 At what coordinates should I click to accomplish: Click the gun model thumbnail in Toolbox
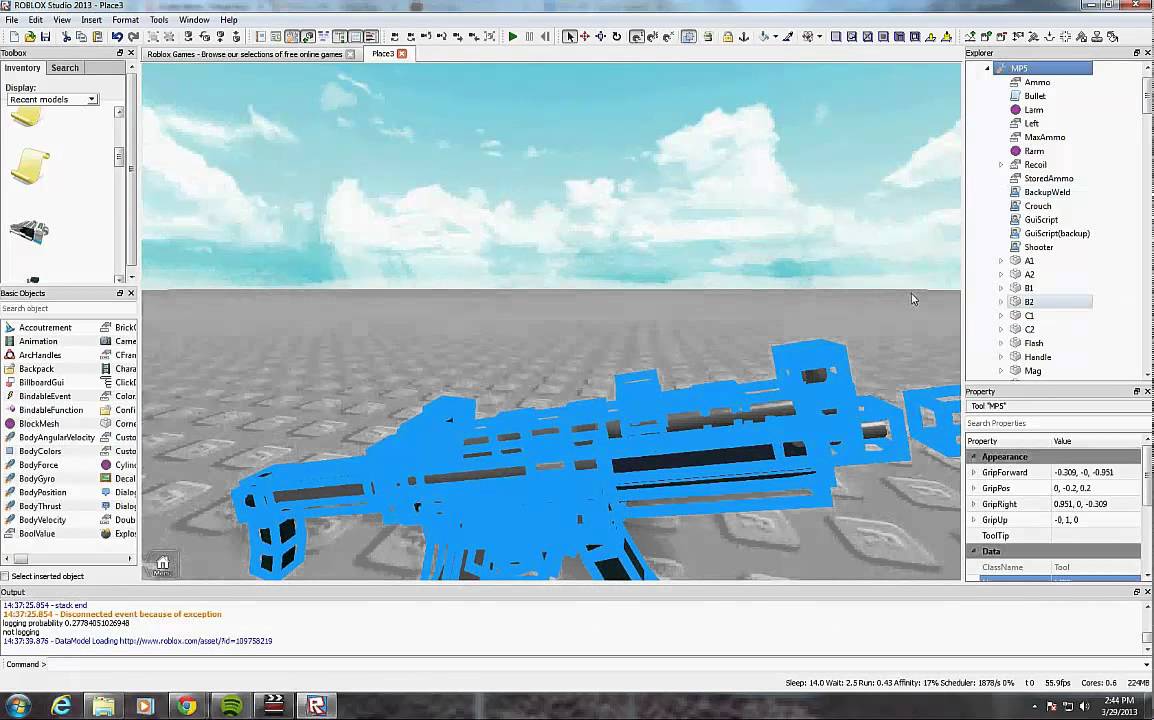[29, 231]
